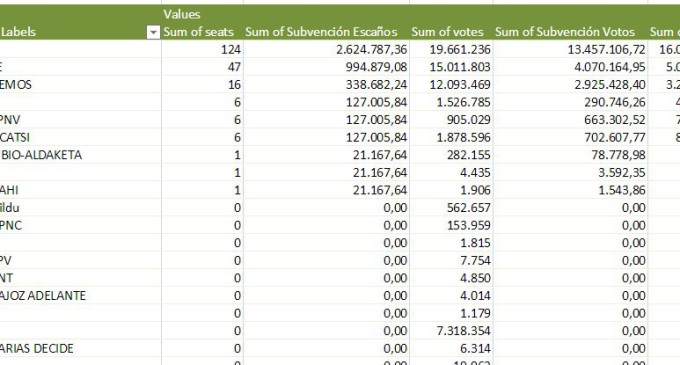The height and width of the screenshot is (365, 680).
Task: Select the BIO-ALDAKETA row label
Action: point(41,155)
